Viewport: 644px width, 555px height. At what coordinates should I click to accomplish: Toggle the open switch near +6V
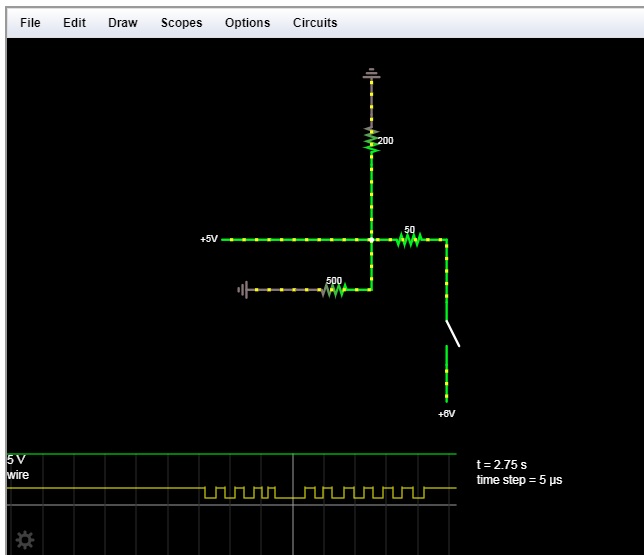point(452,333)
